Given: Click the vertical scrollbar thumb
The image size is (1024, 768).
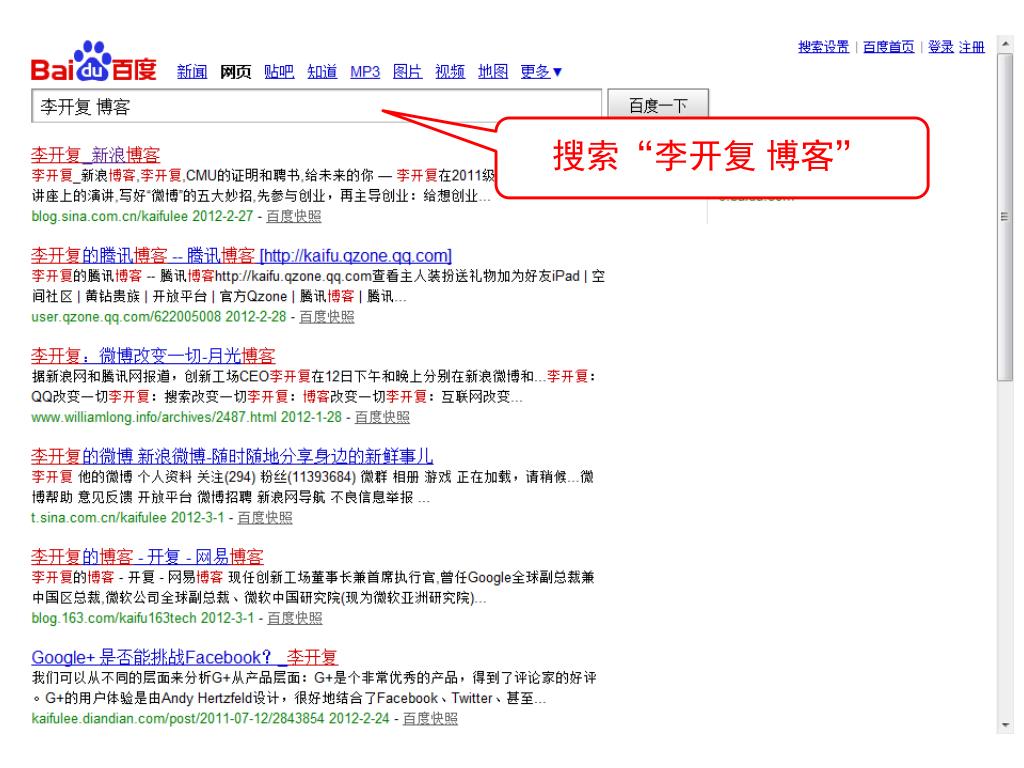Looking at the screenshot, I should (x=1004, y=217).
